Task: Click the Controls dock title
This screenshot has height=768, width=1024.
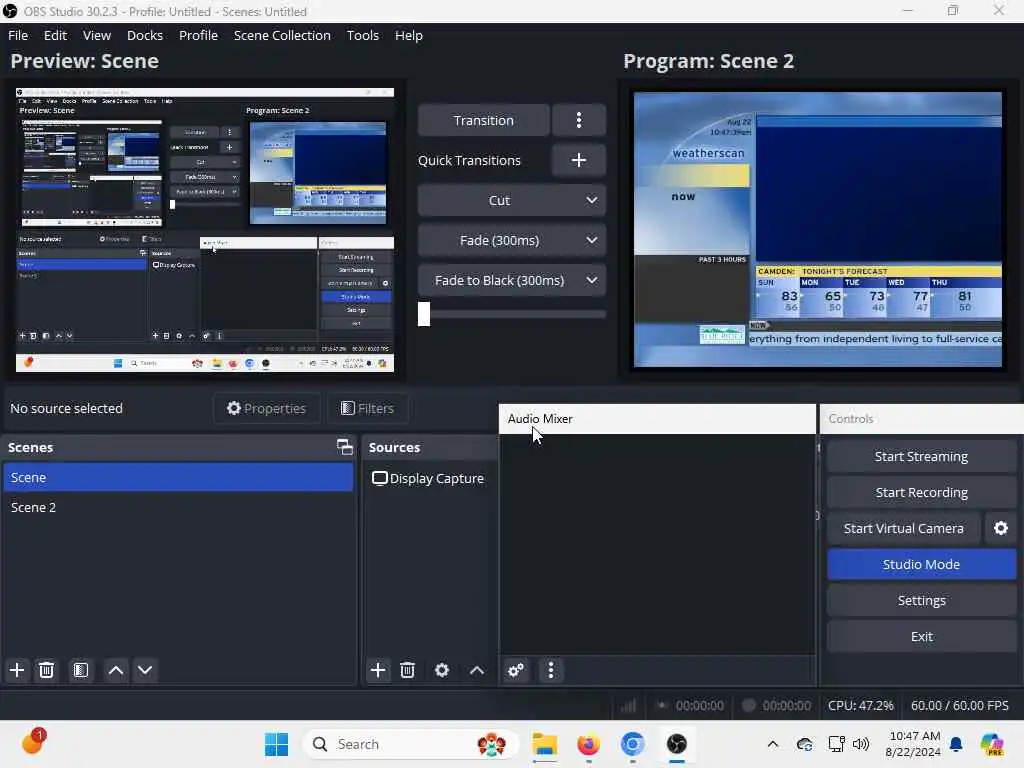Action: coord(850,419)
